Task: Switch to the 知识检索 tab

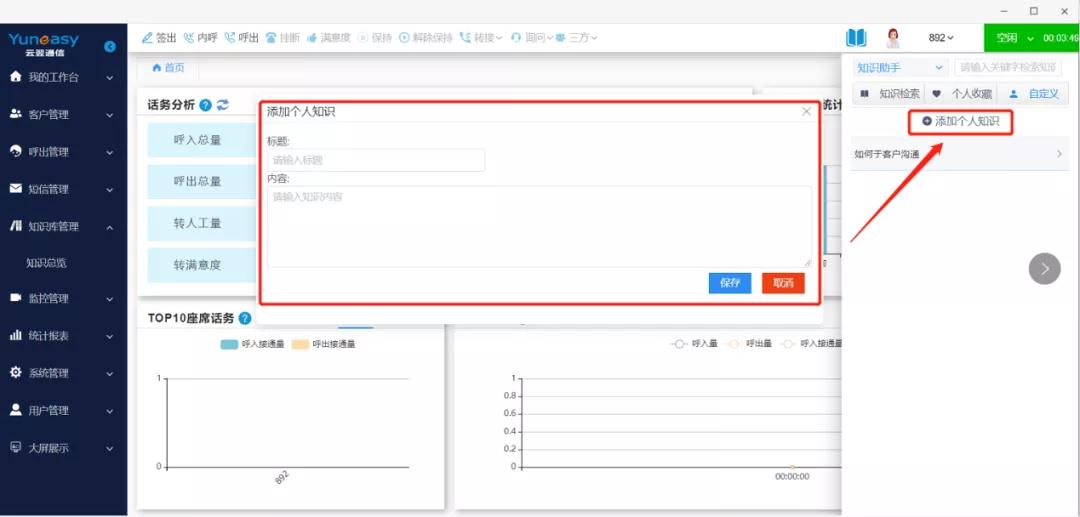Action: click(889, 94)
